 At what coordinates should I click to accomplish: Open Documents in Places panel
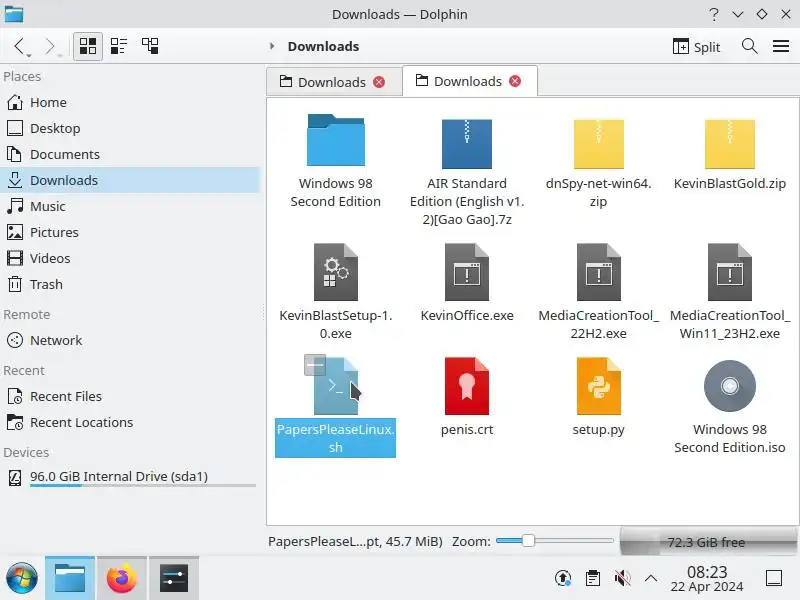[x=130, y=155]
